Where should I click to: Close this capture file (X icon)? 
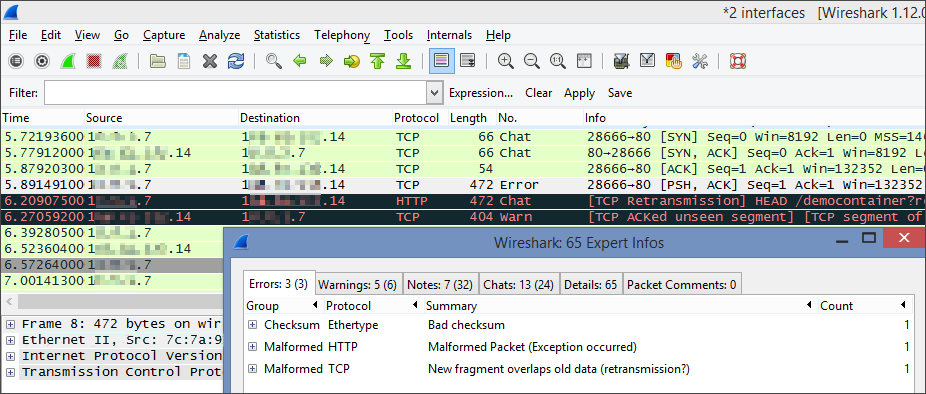(x=210, y=61)
